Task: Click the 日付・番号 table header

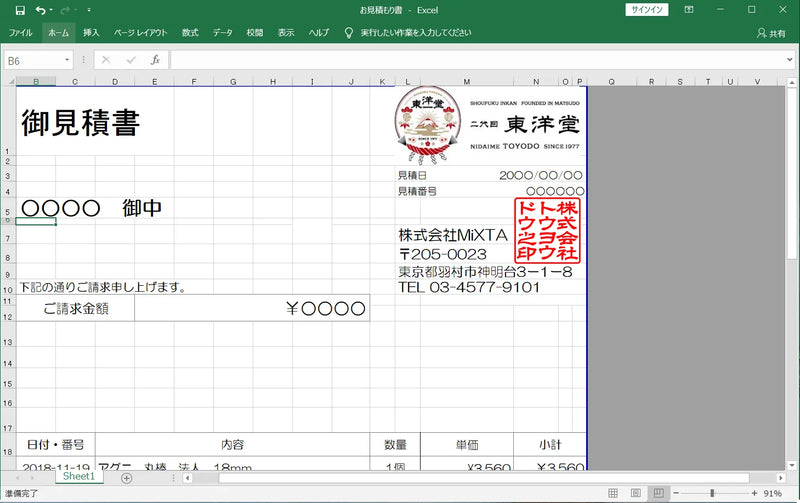Action: tap(56, 445)
